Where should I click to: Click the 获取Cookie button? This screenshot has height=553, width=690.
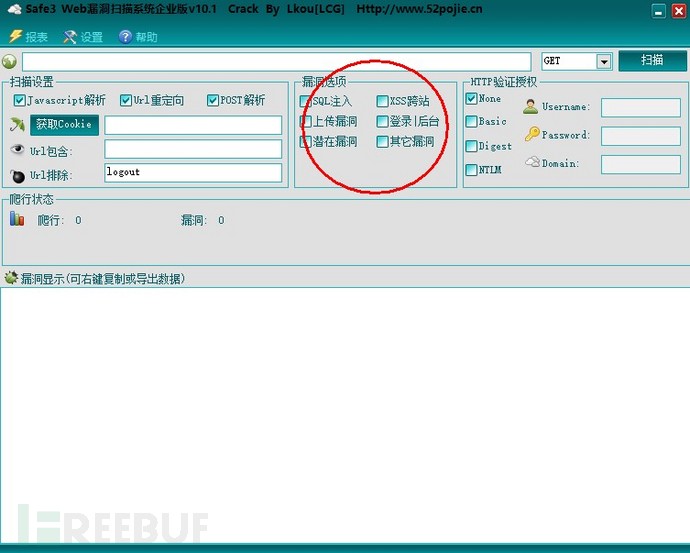(x=64, y=125)
